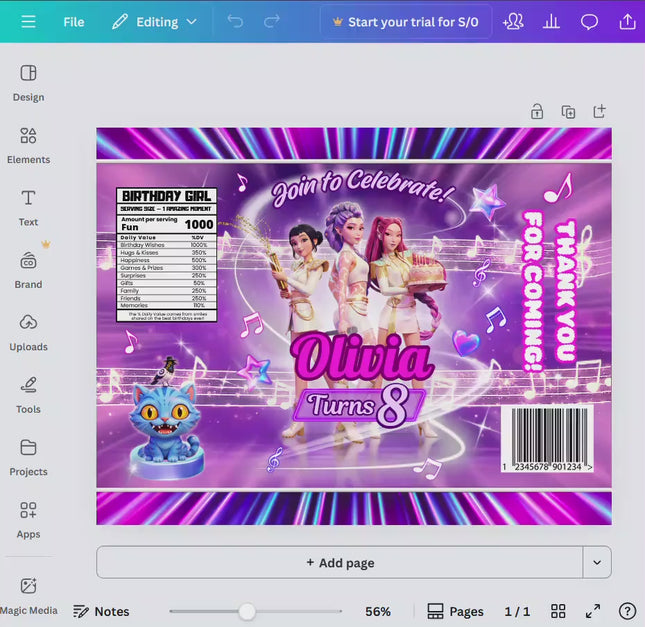Select the THANK YOU FOR COMING text
Screen dimensions: 645x627
[549, 291]
